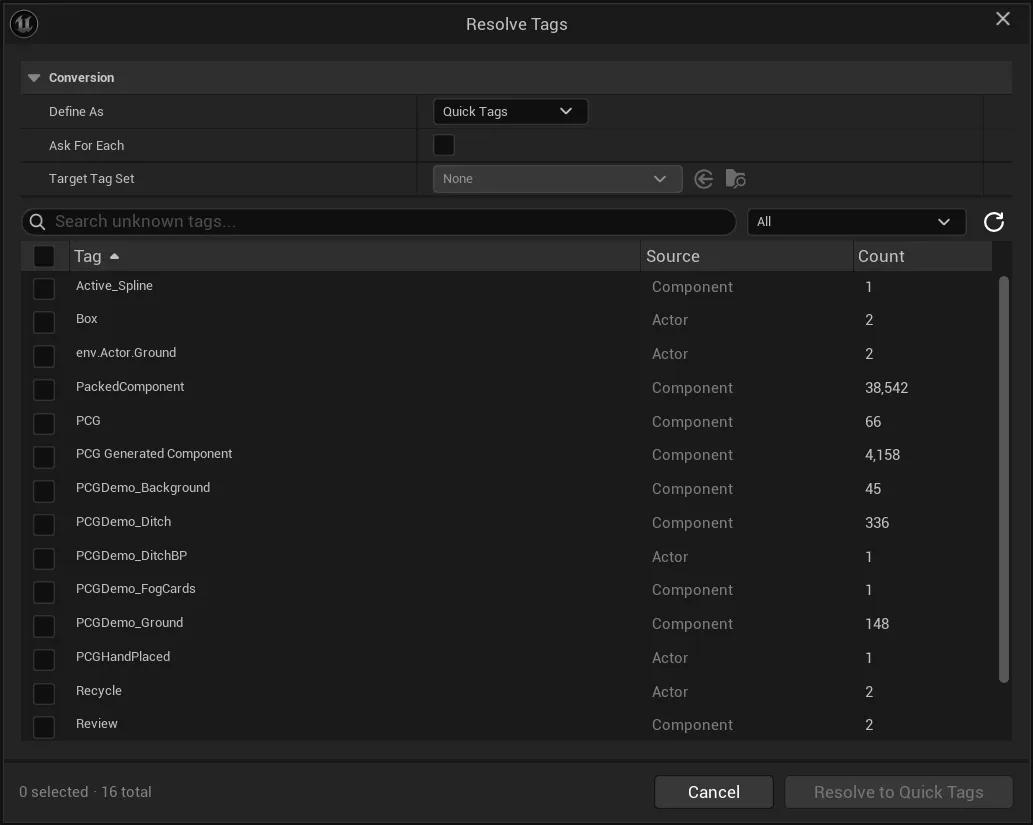Check the Review tag checkbox
This screenshot has width=1033, height=825.
click(x=44, y=727)
